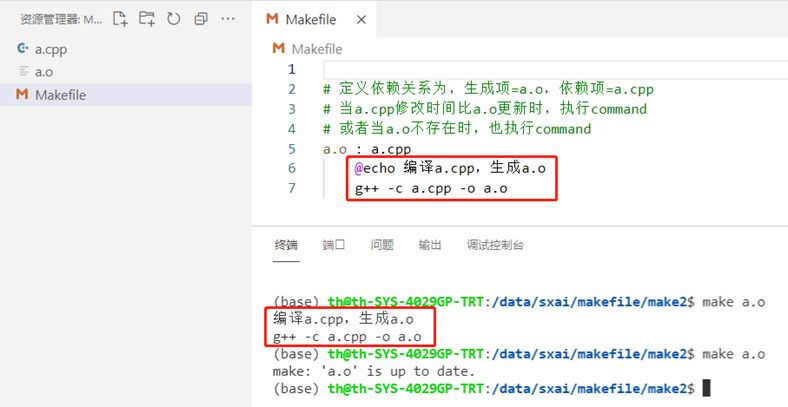Click the comment starting '# 定义依赖关系为'
The height and width of the screenshot is (407, 788).
click(x=488, y=89)
